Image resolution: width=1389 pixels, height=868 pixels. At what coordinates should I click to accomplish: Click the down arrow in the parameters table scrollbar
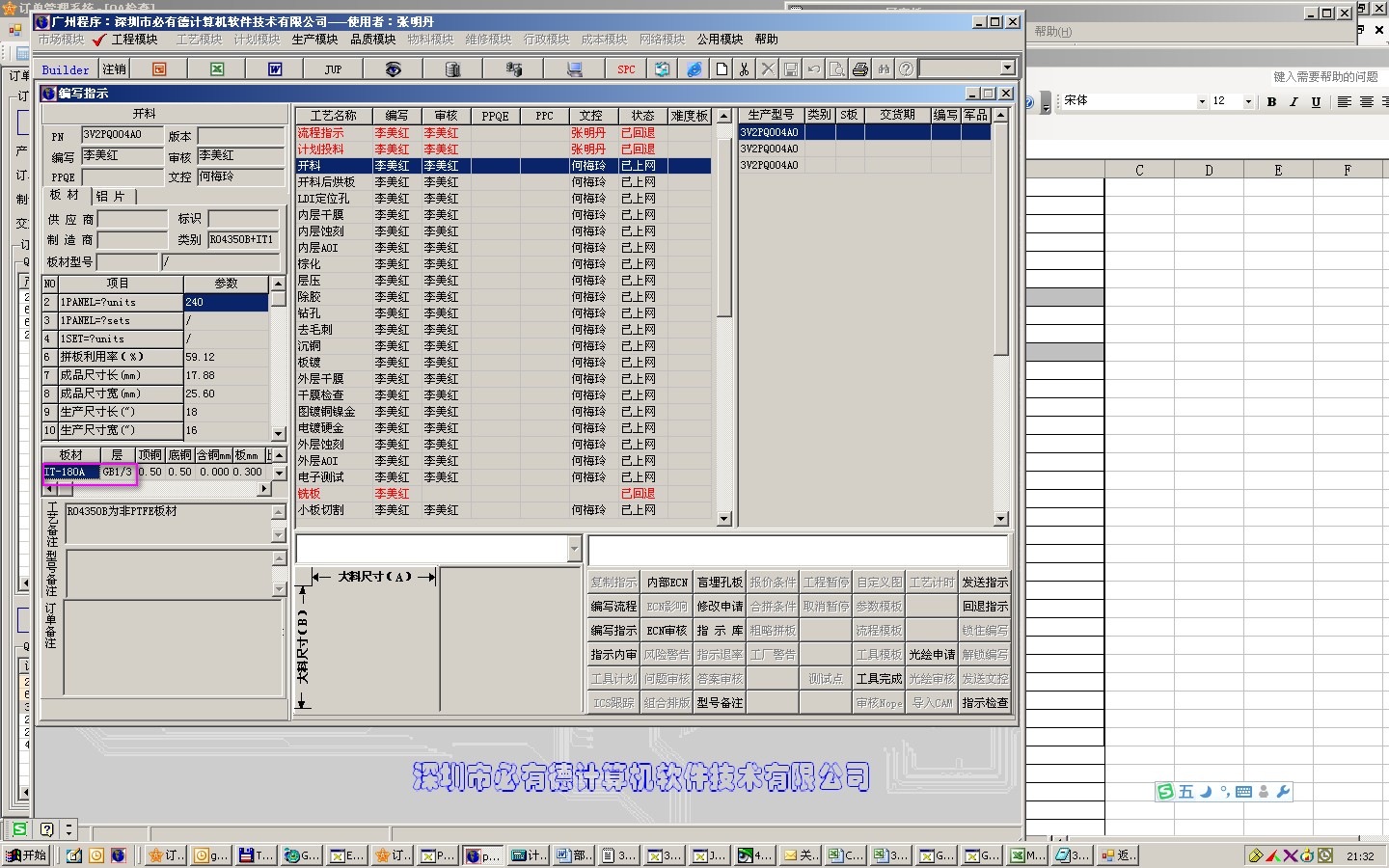point(278,434)
